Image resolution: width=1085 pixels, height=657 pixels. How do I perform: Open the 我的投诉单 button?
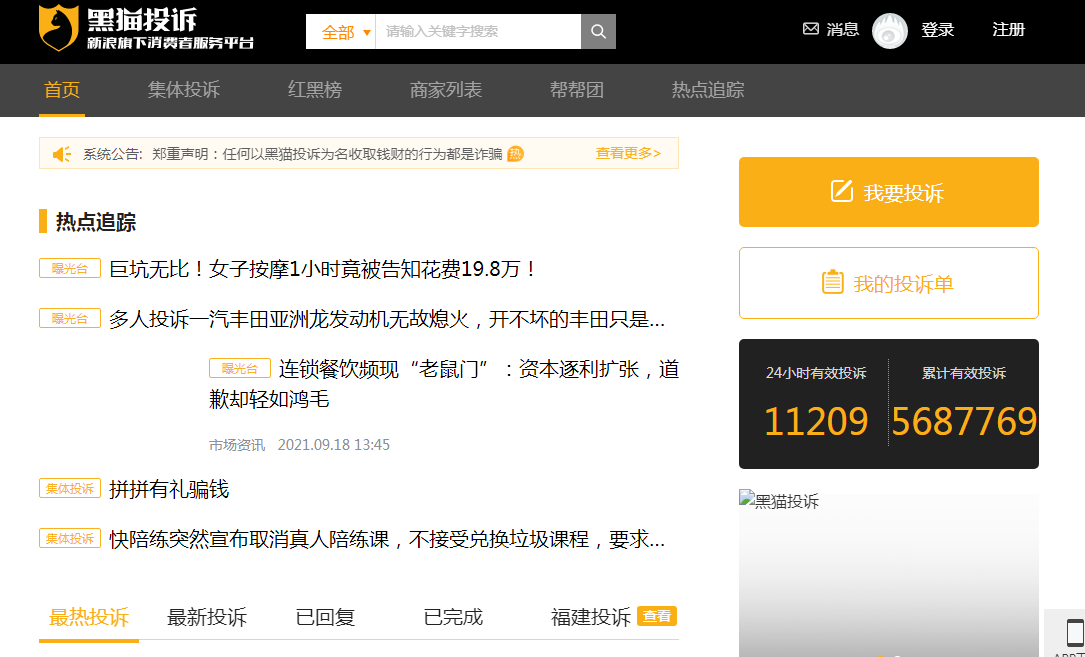point(888,283)
